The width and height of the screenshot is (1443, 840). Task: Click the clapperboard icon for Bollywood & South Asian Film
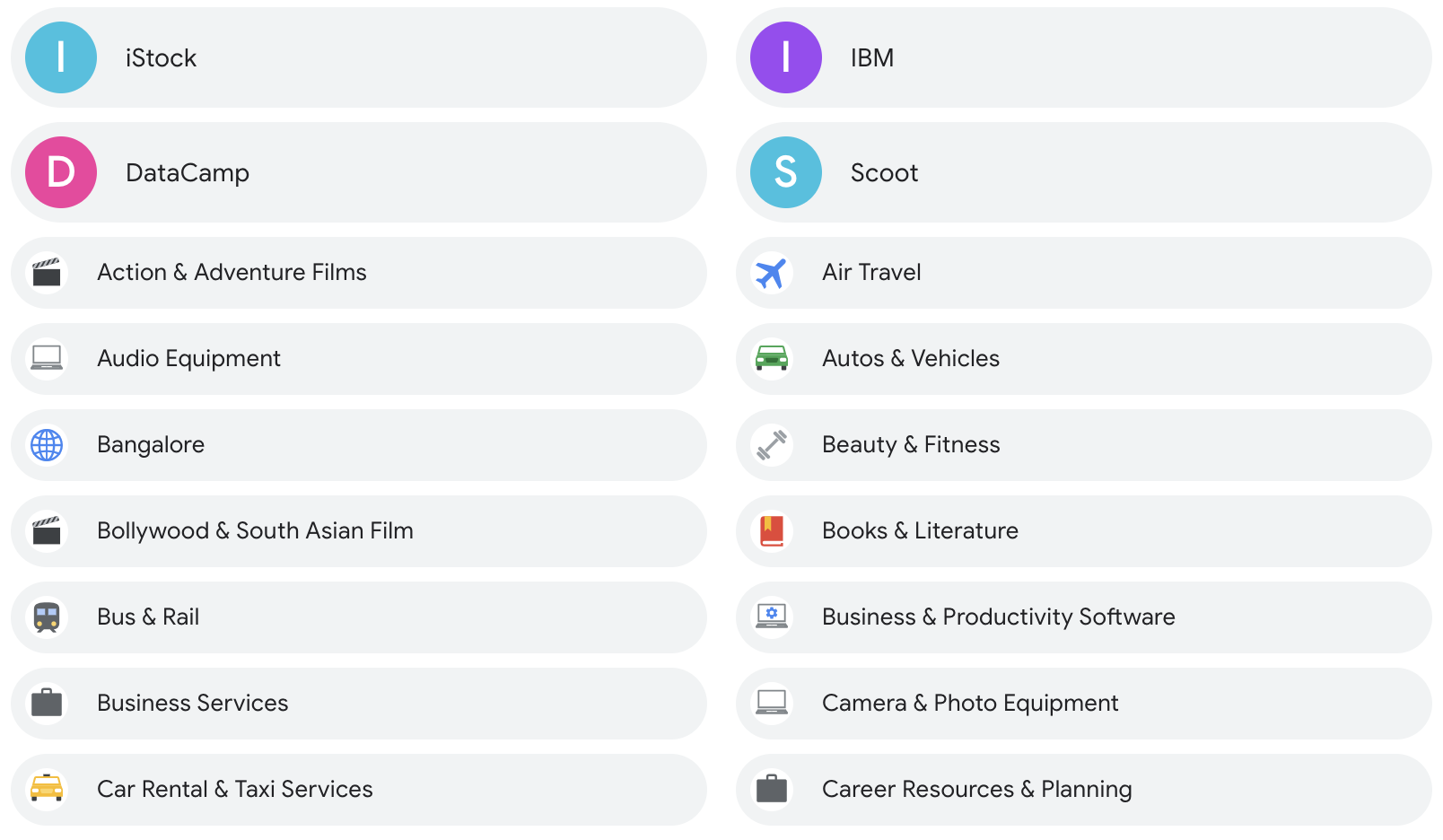[47, 531]
